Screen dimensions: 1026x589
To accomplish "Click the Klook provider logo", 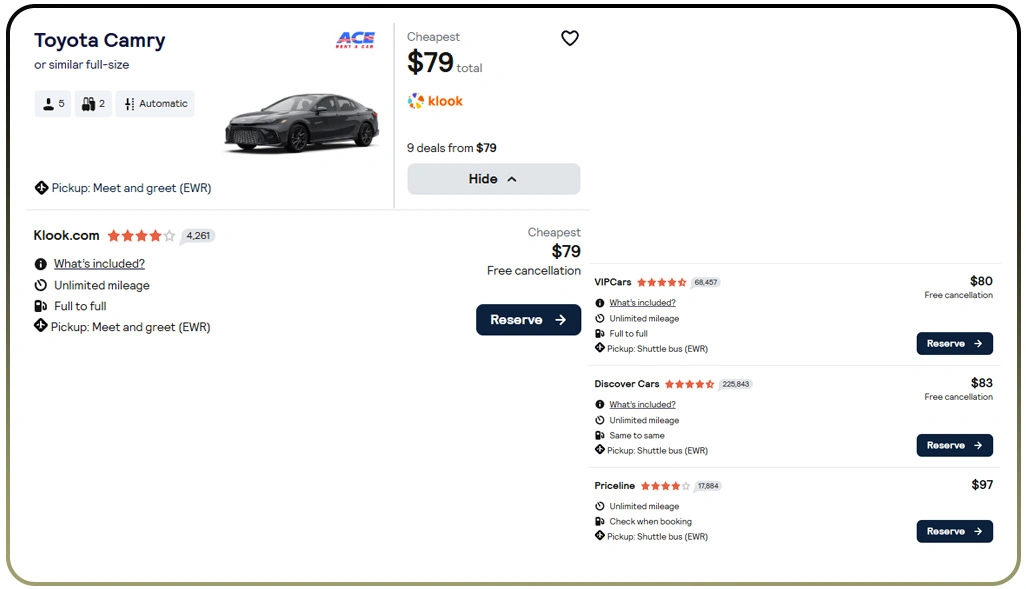I will [434, 100].
